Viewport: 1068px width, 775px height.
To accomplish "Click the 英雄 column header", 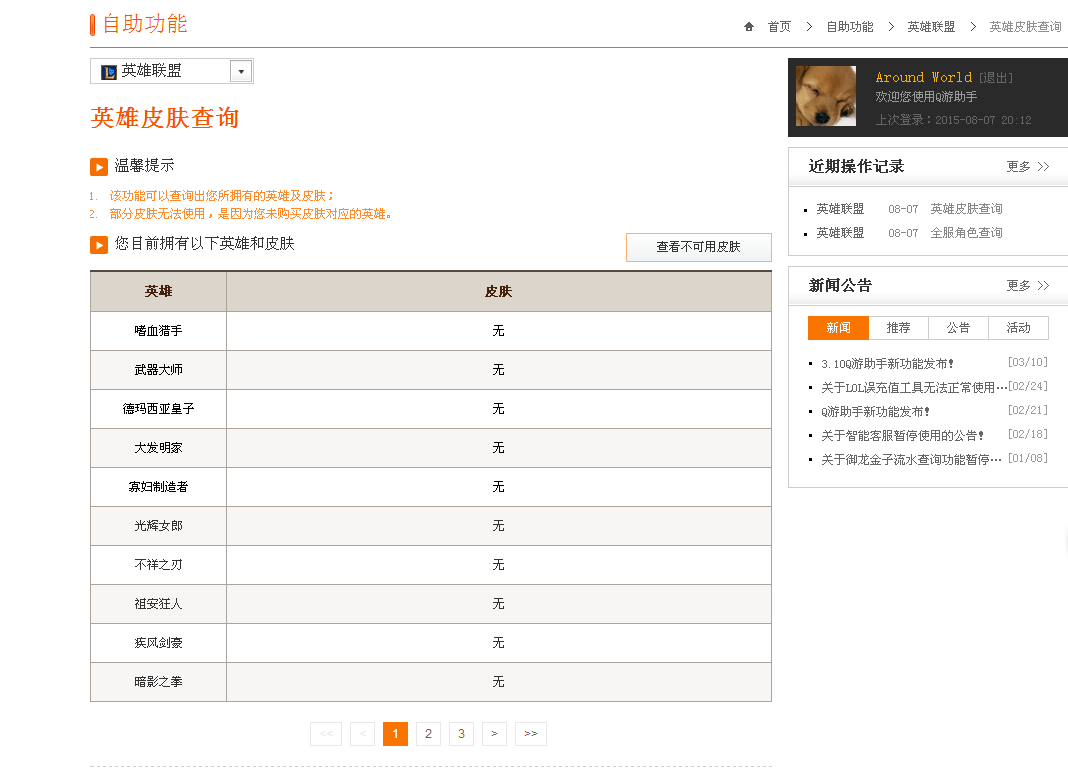I will tap(158, 291).
